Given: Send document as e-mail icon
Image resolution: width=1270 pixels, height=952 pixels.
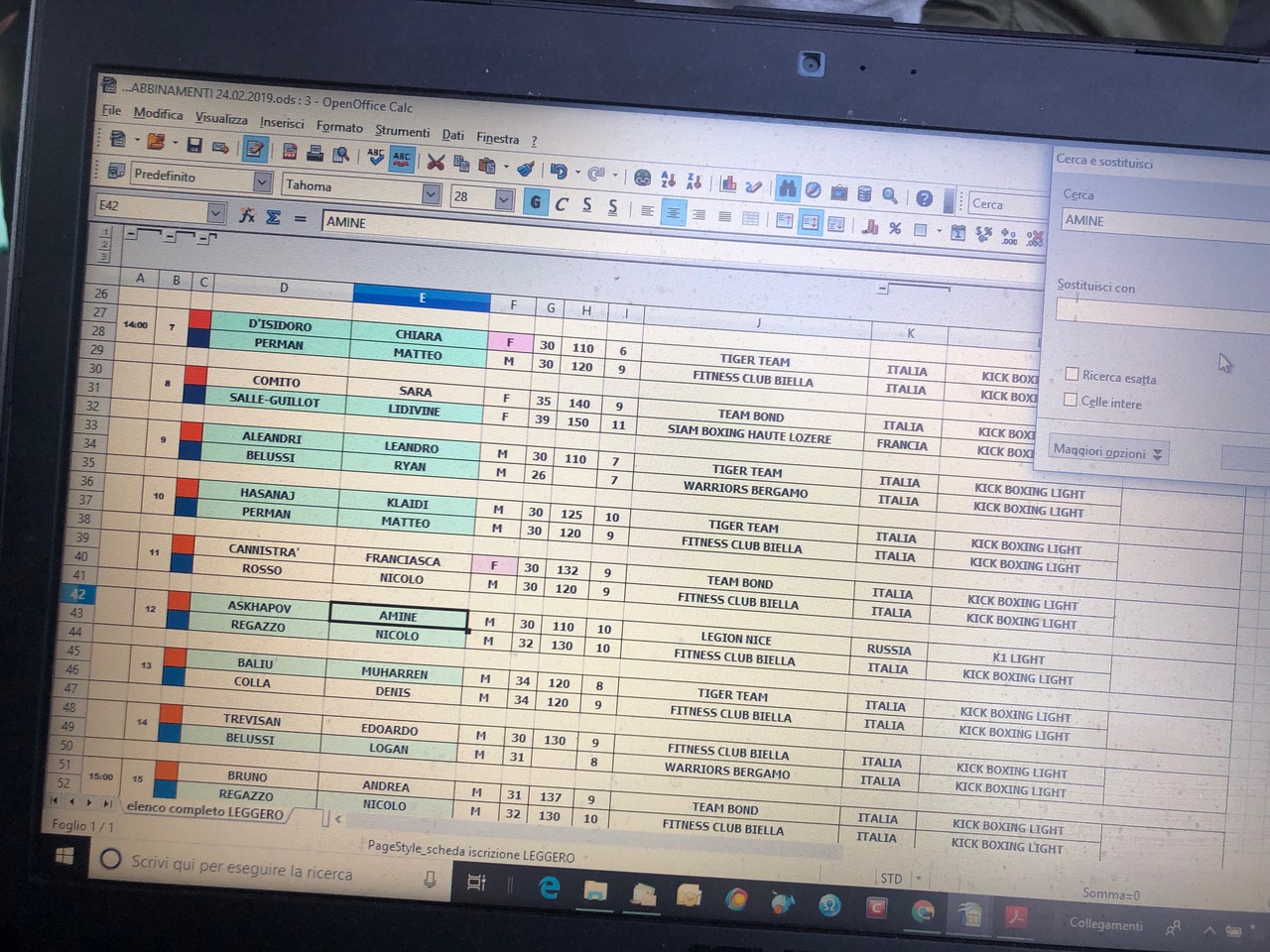Looking at the screenshot, I should tap(221, 148).
